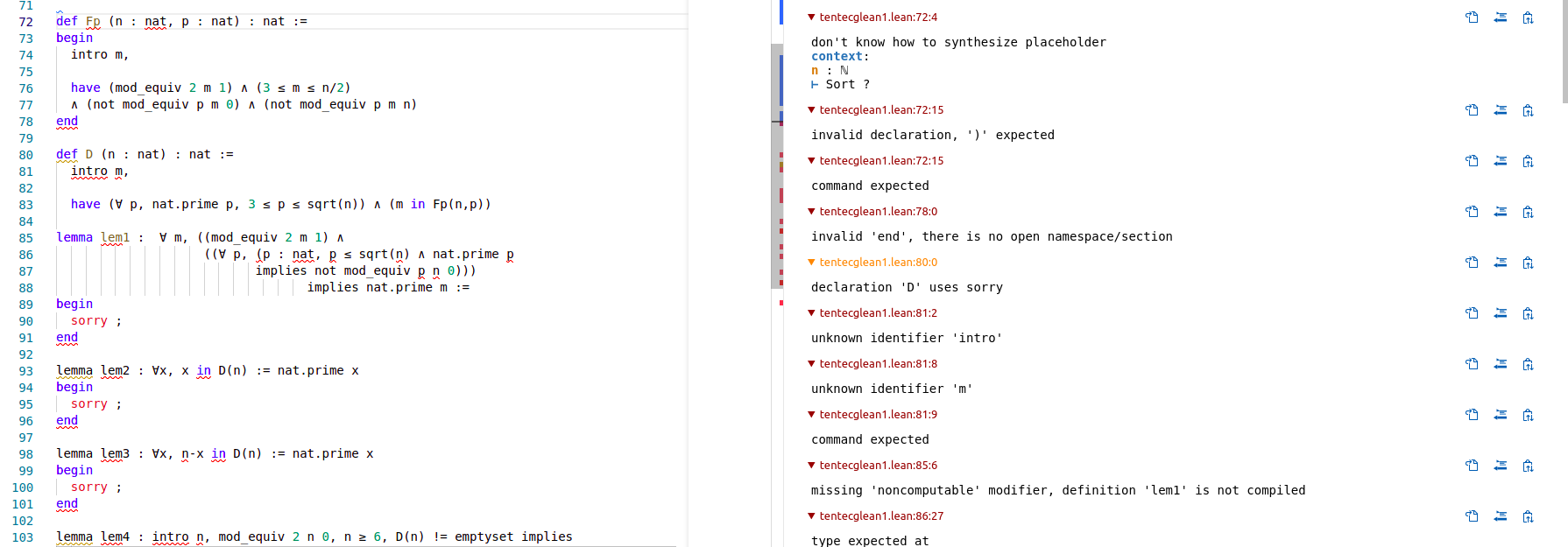The width and height of the screenshot is (1568, 547).
Task: Place cursor on 'lemma lem3' in the editor
Action: (93, 453)
